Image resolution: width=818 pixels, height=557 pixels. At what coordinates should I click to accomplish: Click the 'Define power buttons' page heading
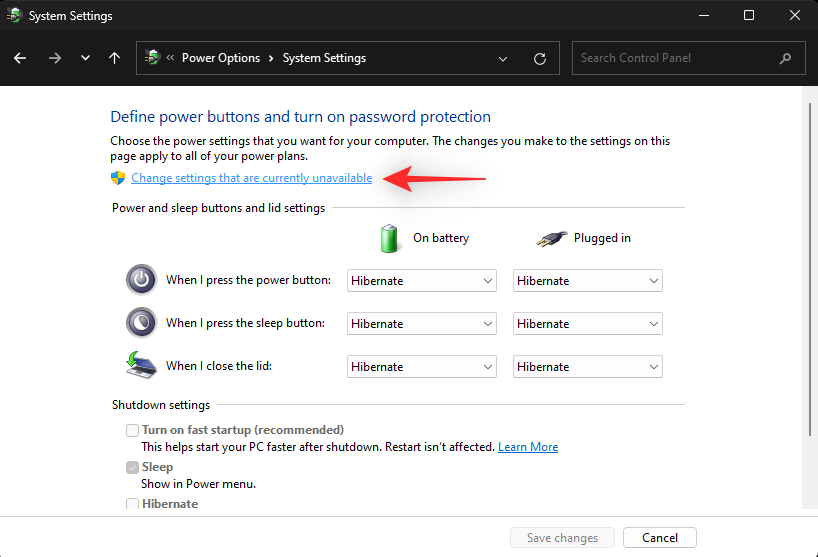click(300, 116)
